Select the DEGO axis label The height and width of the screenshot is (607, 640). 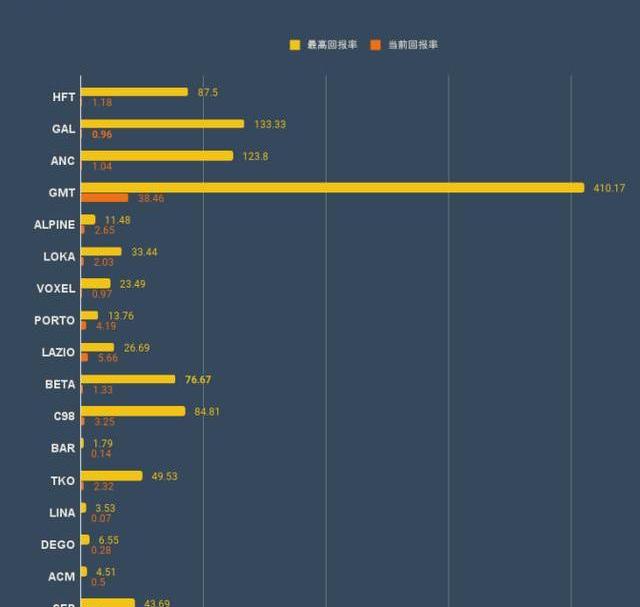[x=58, y=545]
